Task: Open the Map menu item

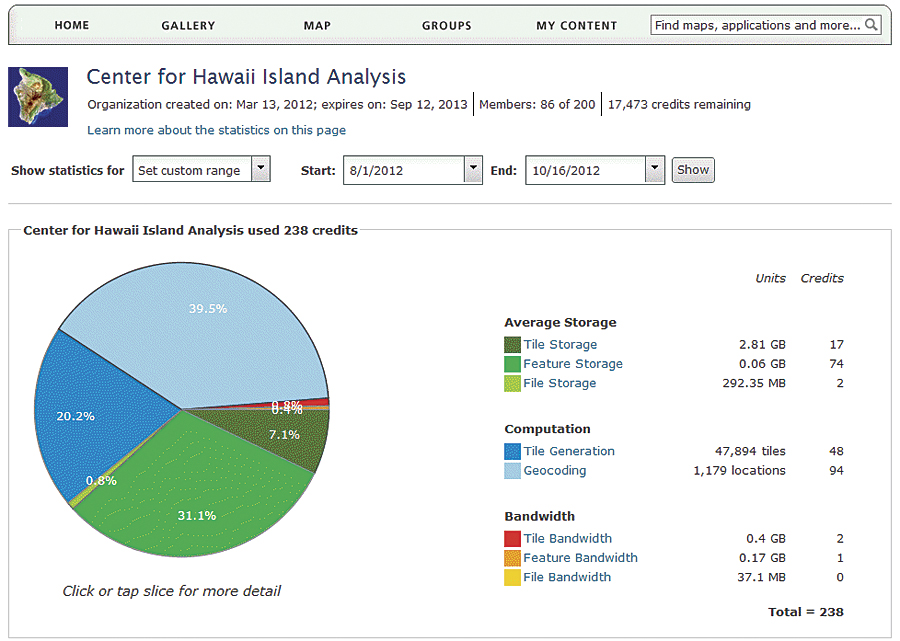Action: (317, 26)
